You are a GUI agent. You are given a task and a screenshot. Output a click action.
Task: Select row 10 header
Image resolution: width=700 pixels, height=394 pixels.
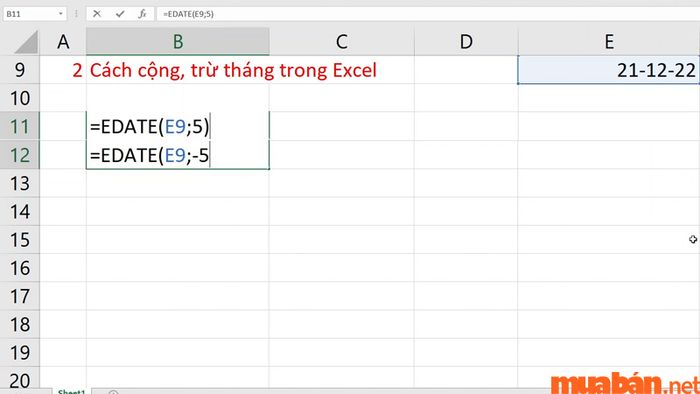coord(20,98)
